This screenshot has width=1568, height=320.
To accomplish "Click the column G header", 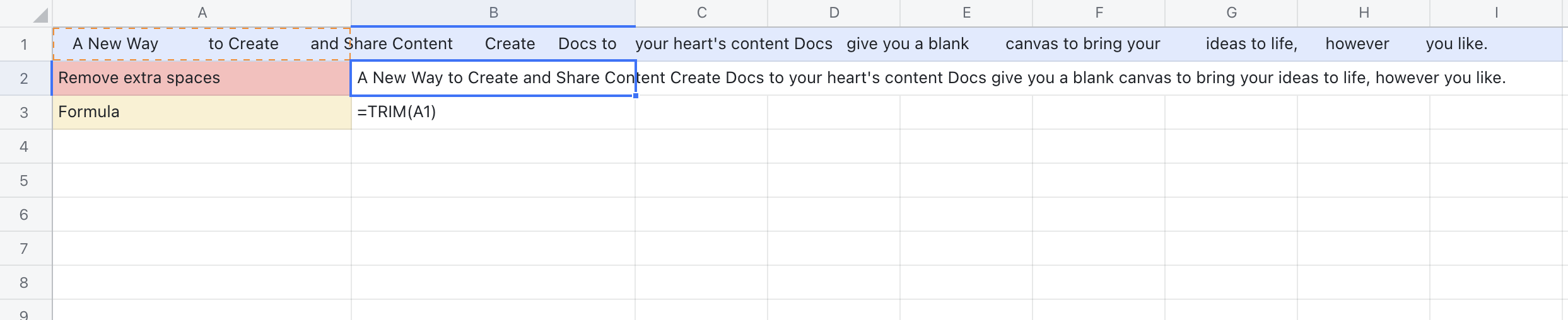I will tap(1231, 13).
